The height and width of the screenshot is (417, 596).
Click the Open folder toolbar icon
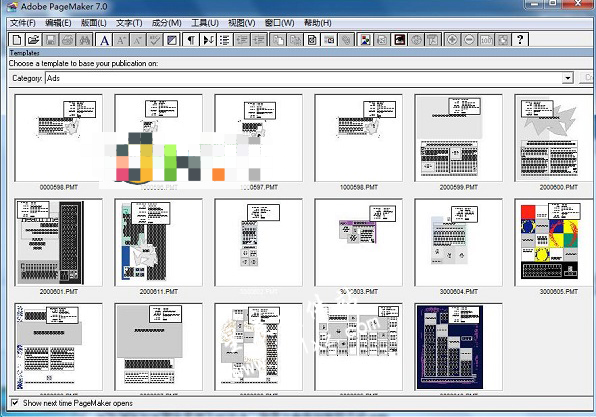[33, 40]
